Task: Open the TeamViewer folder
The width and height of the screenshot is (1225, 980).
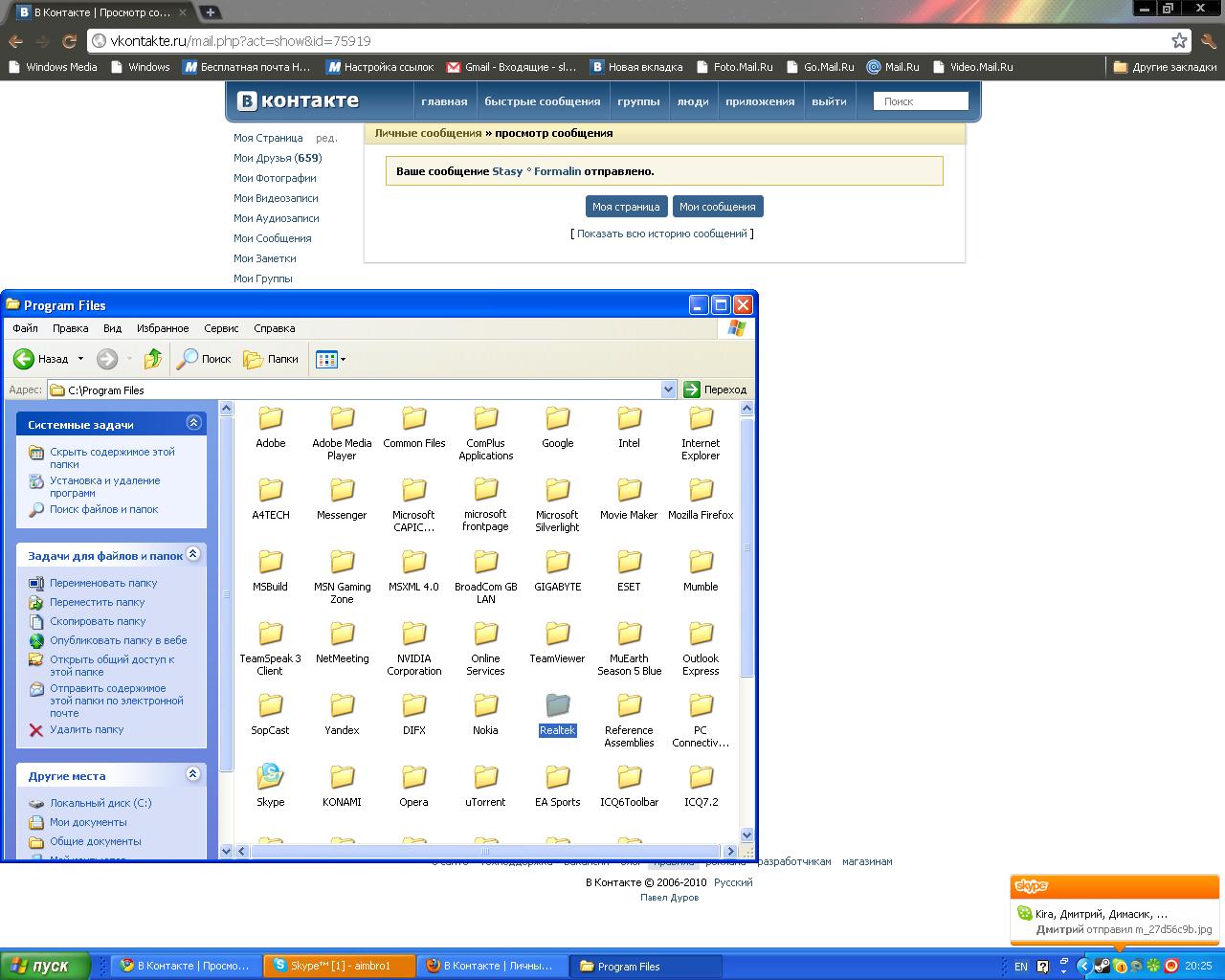Action: click(x=558, y=642)
